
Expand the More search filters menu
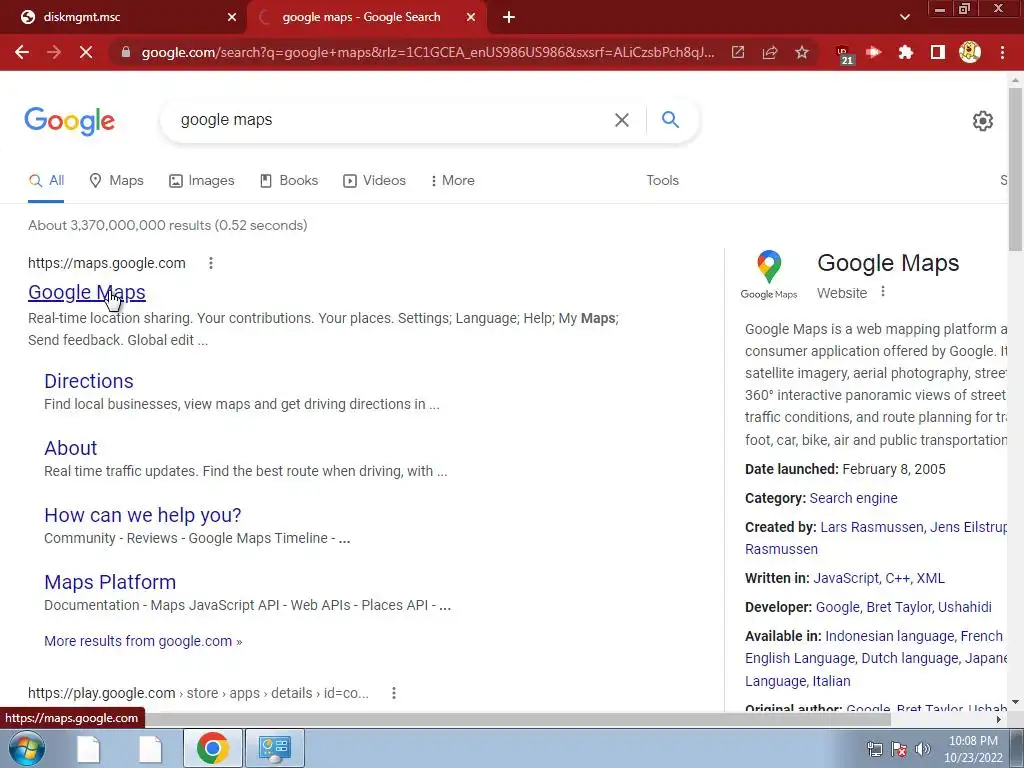pos(452,180)
